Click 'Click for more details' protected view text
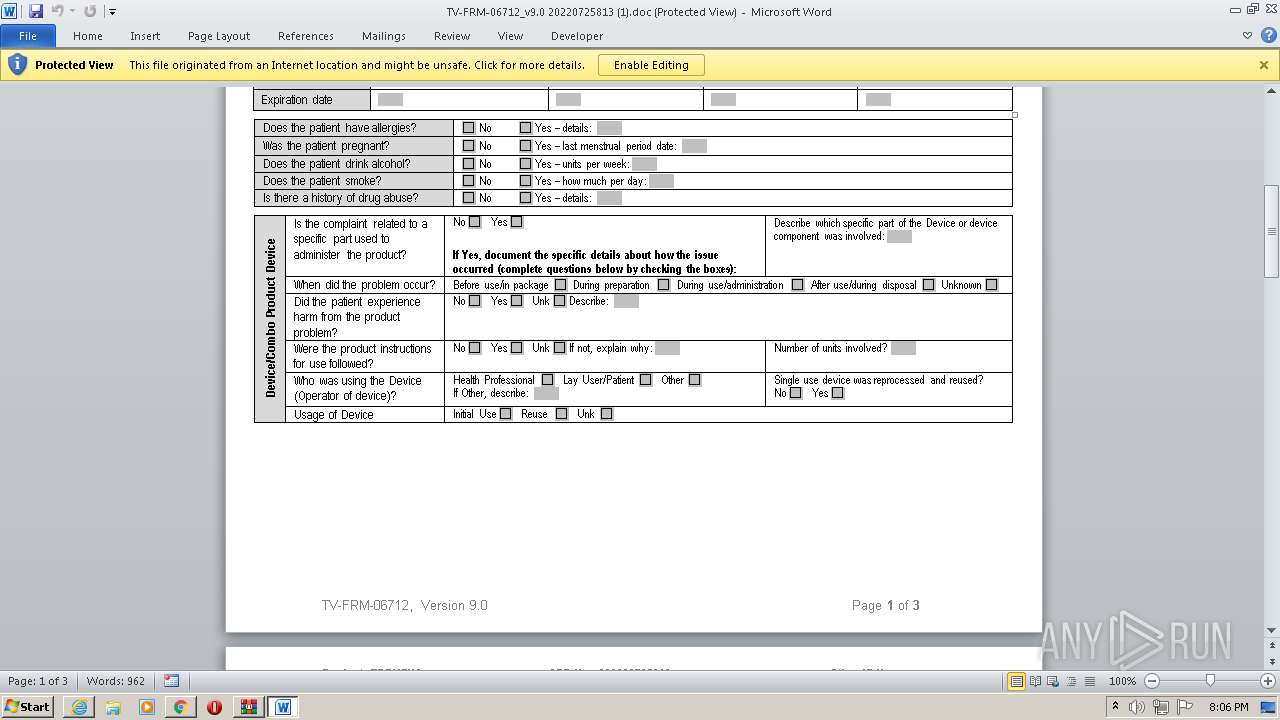 point(529,65)
